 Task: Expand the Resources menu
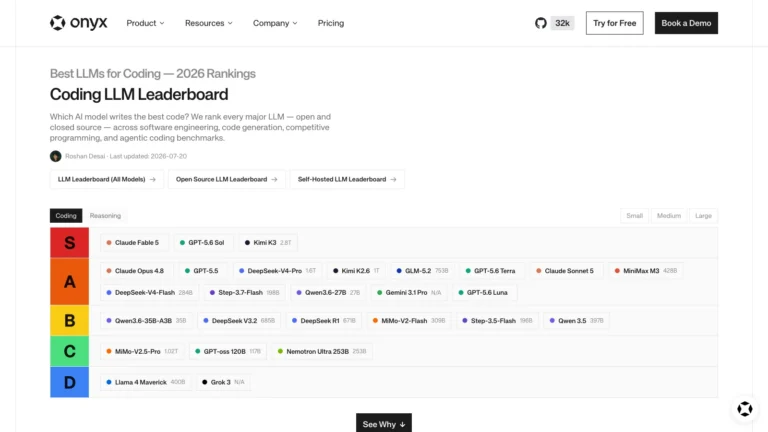[209, 23]
